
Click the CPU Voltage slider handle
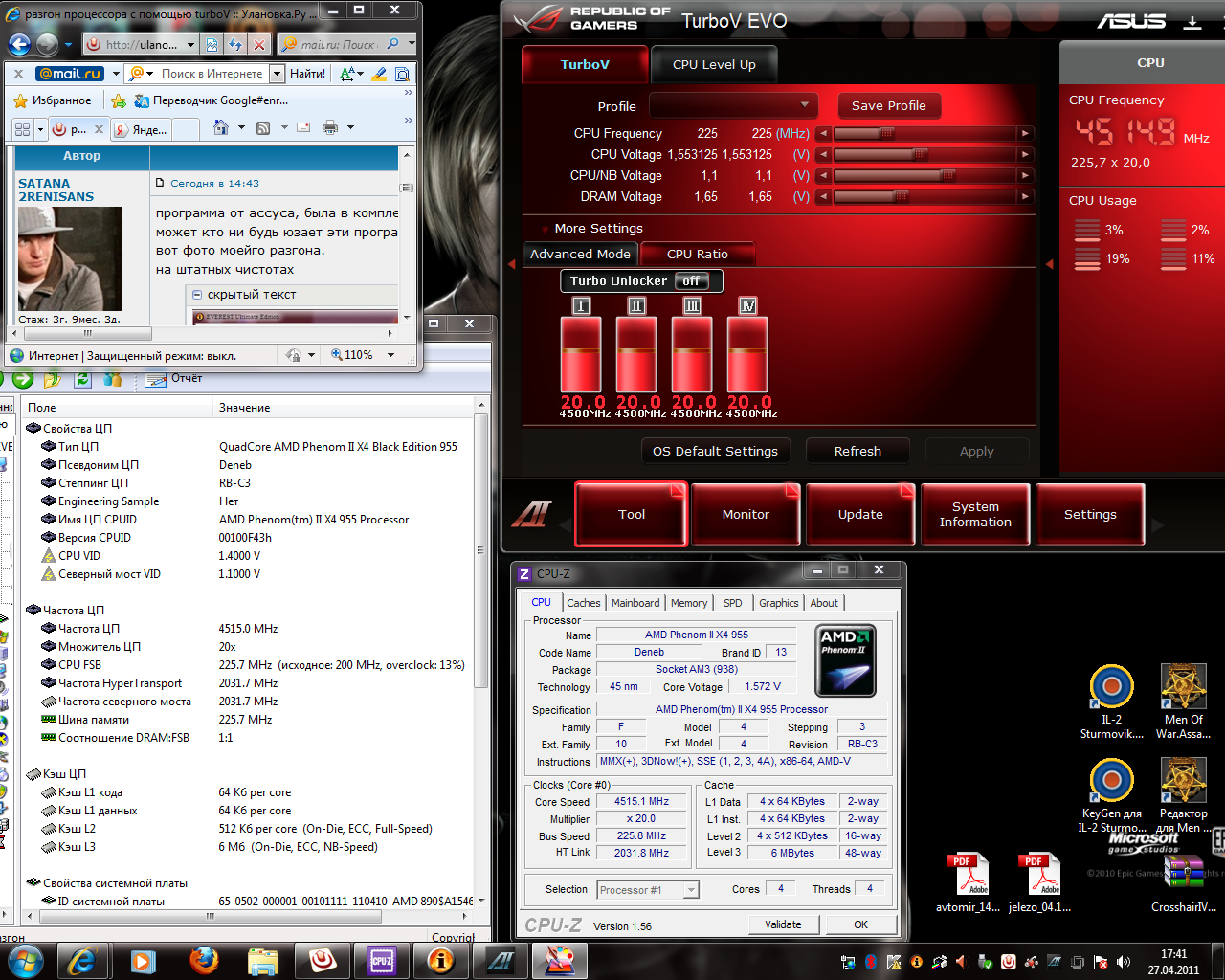[920, 154]
